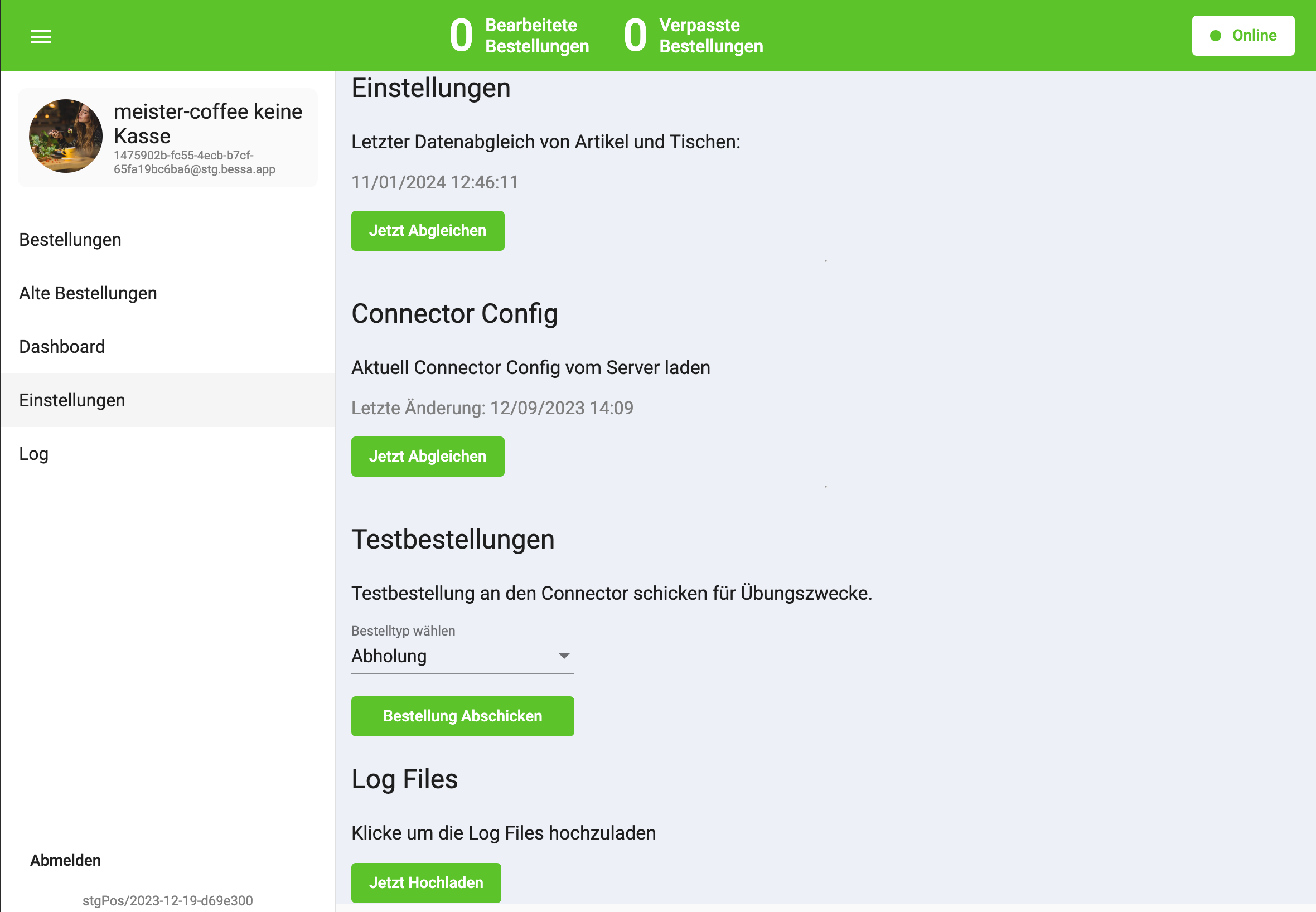
Task: Click Abmelden to log out
Action: click(x=66, y=860)
